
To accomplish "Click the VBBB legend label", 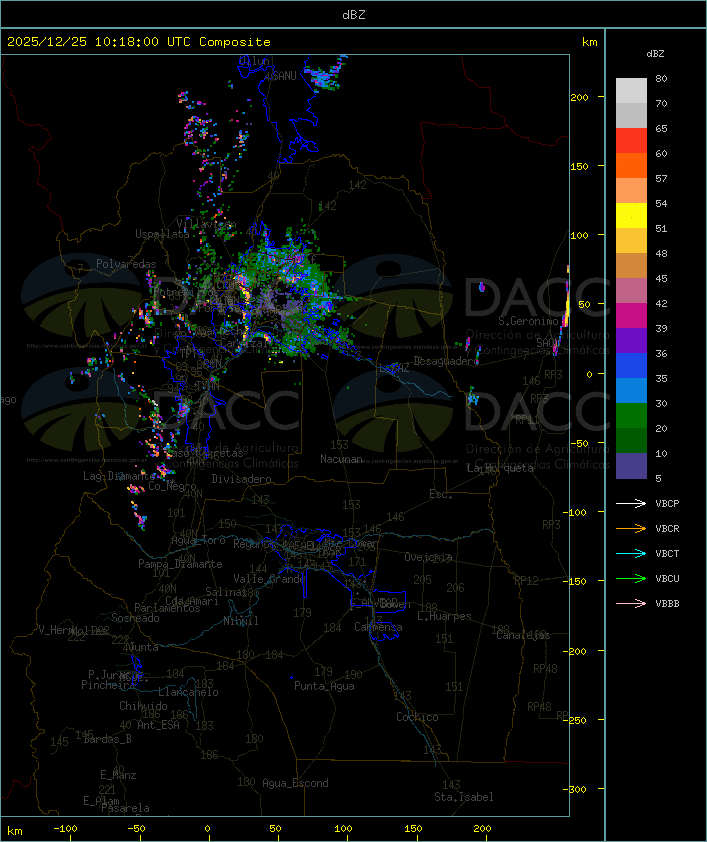I will click(x=667, y=604).
